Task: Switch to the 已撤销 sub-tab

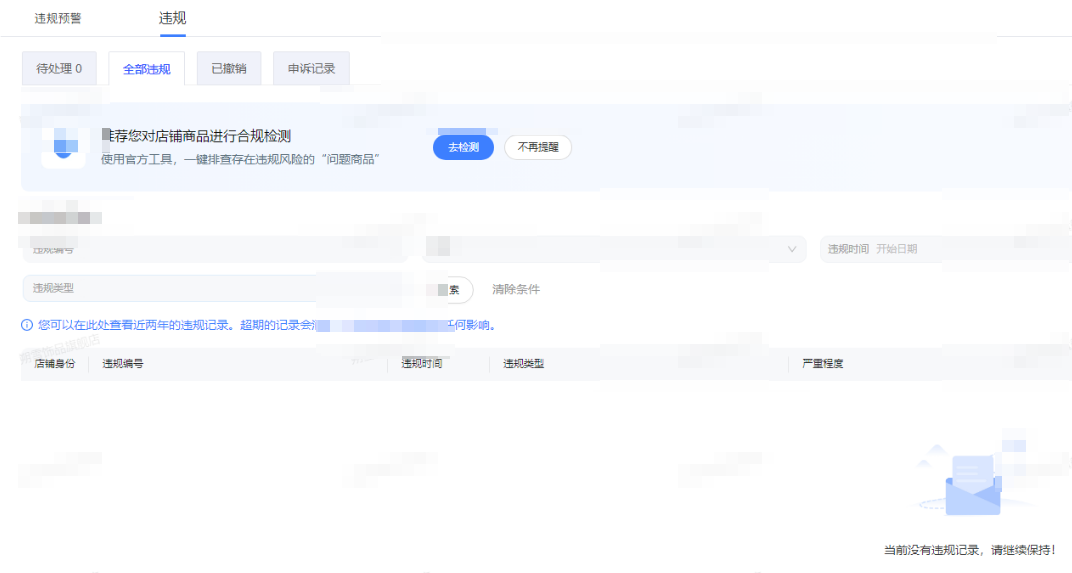Action: point(229,69)
